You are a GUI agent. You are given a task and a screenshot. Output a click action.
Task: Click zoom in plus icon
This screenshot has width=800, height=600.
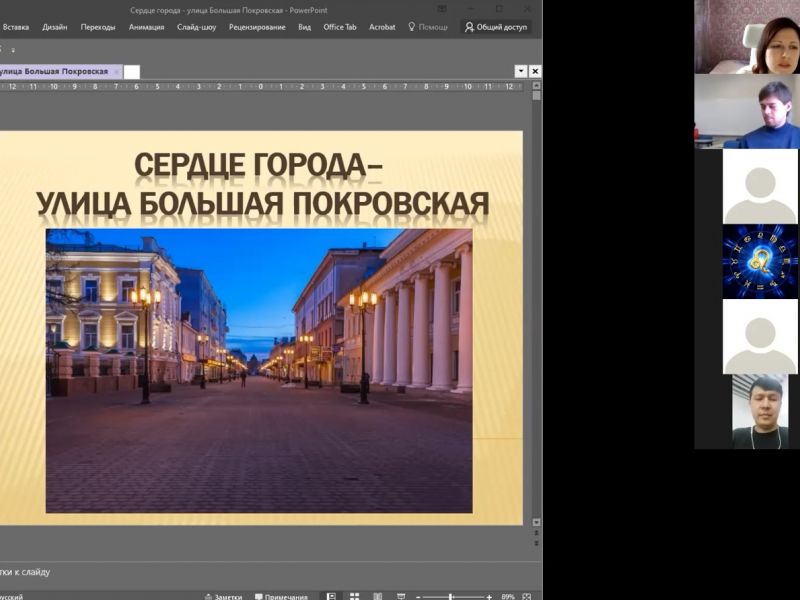pos(489,597)
